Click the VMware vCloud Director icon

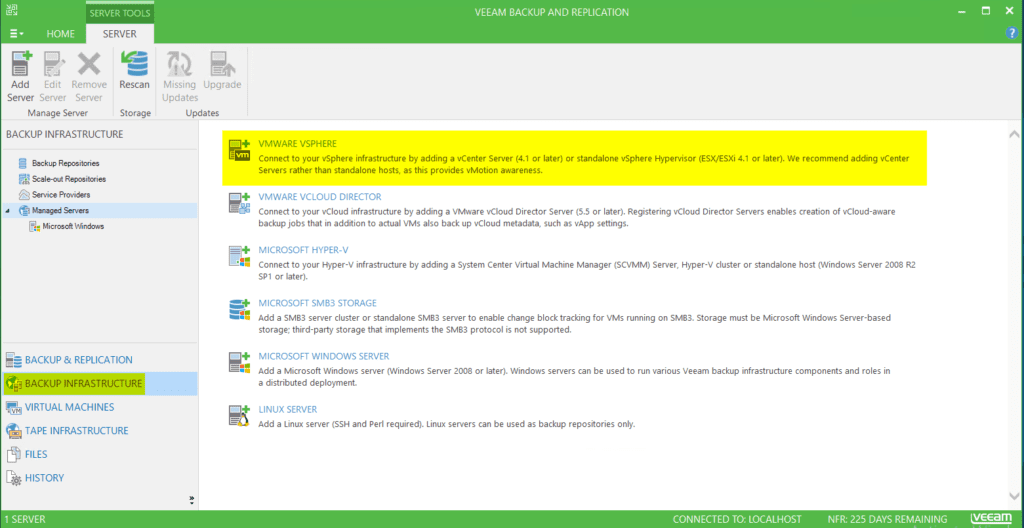click(x=239, y=203)
